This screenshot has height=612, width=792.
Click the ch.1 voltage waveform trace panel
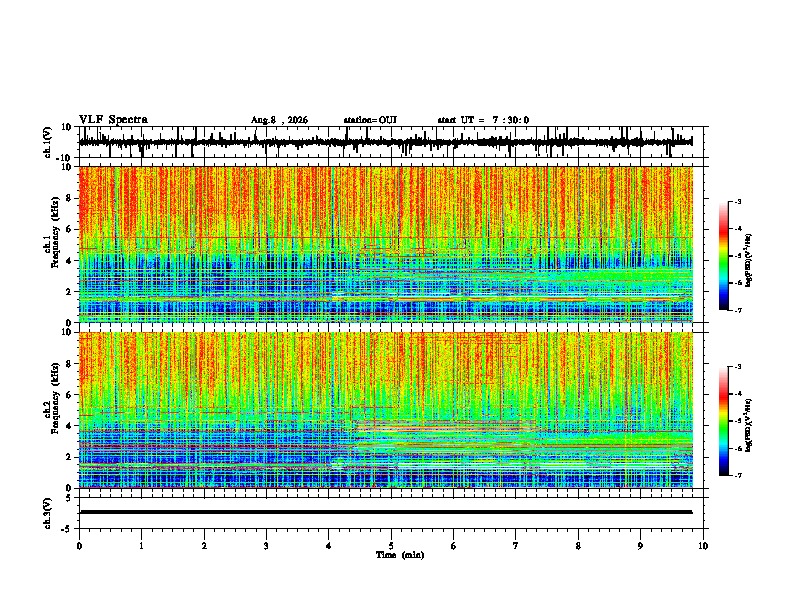[391, 142]
